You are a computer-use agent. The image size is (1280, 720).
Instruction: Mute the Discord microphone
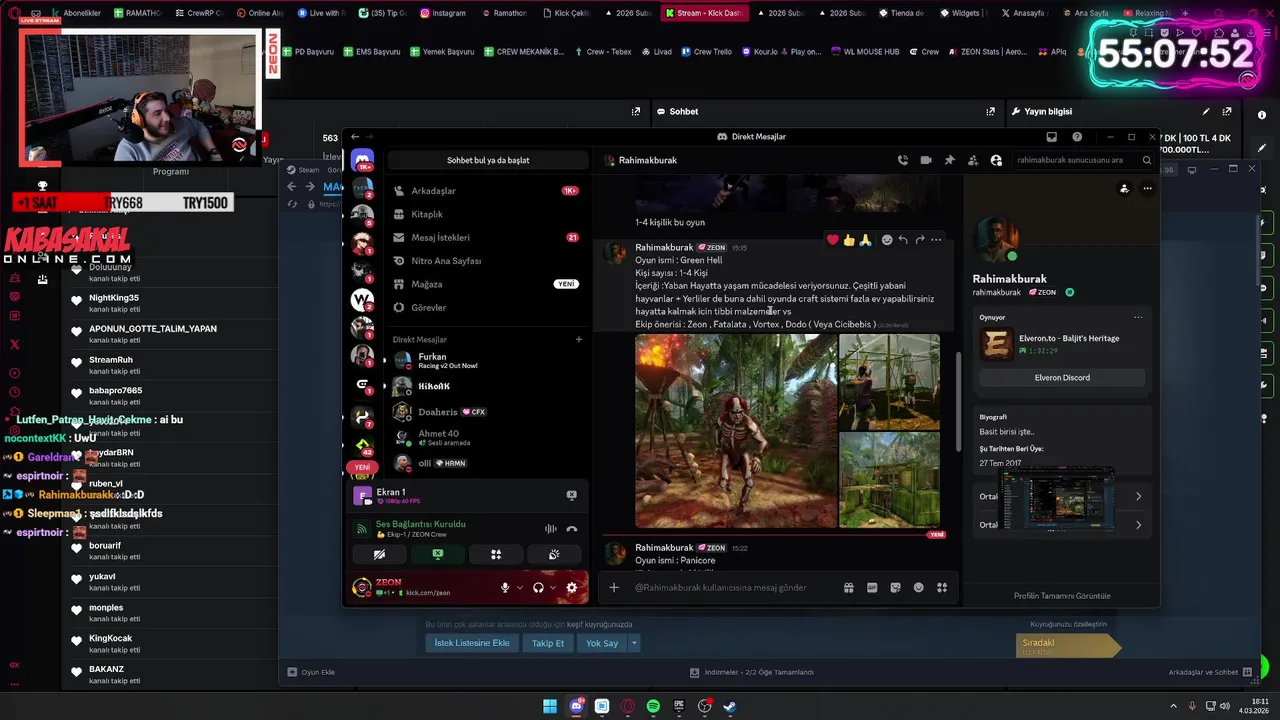click(505, 588)
